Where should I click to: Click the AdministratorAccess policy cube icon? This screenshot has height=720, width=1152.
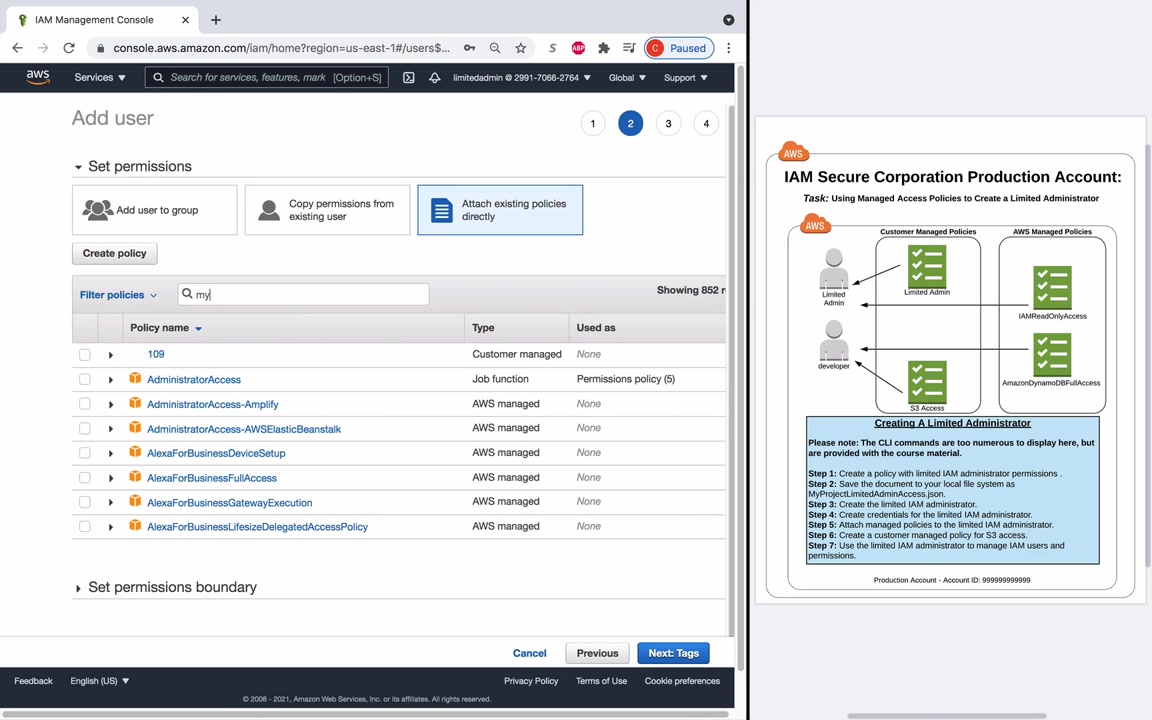(135, 378)
